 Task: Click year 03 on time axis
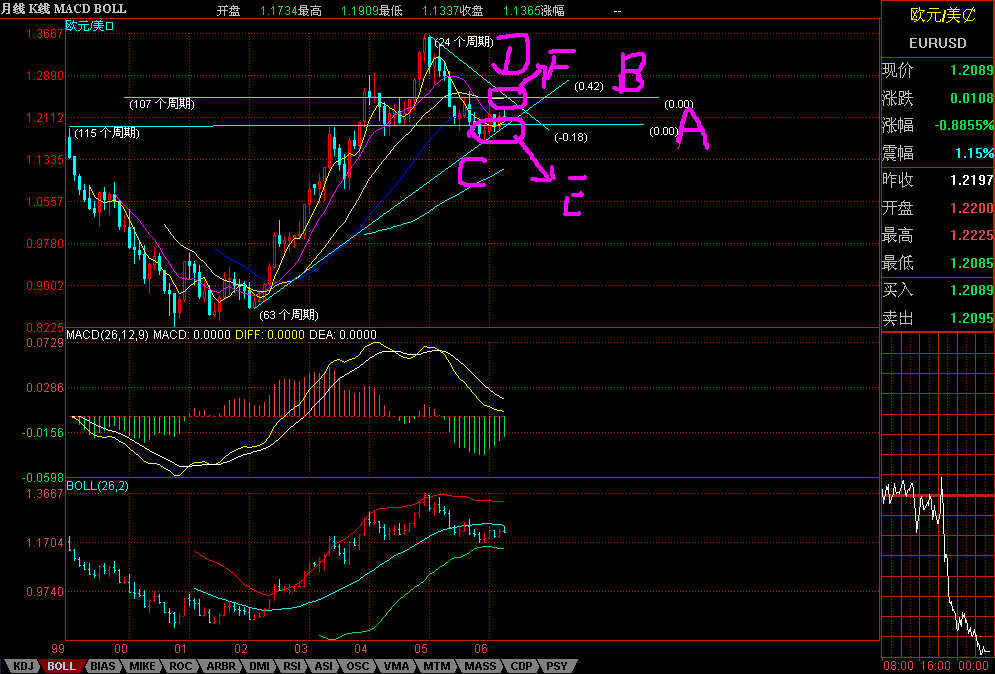pos(301,649)
